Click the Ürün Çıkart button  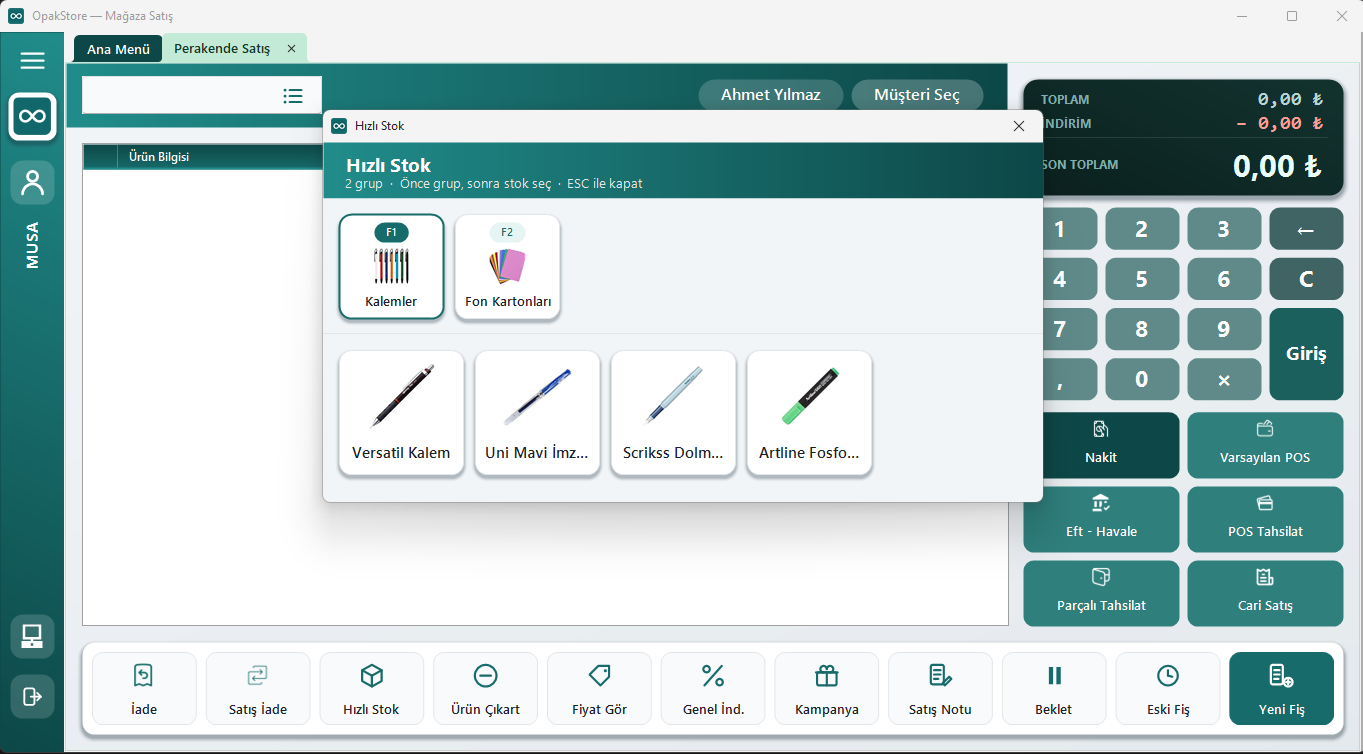(485, 689)
